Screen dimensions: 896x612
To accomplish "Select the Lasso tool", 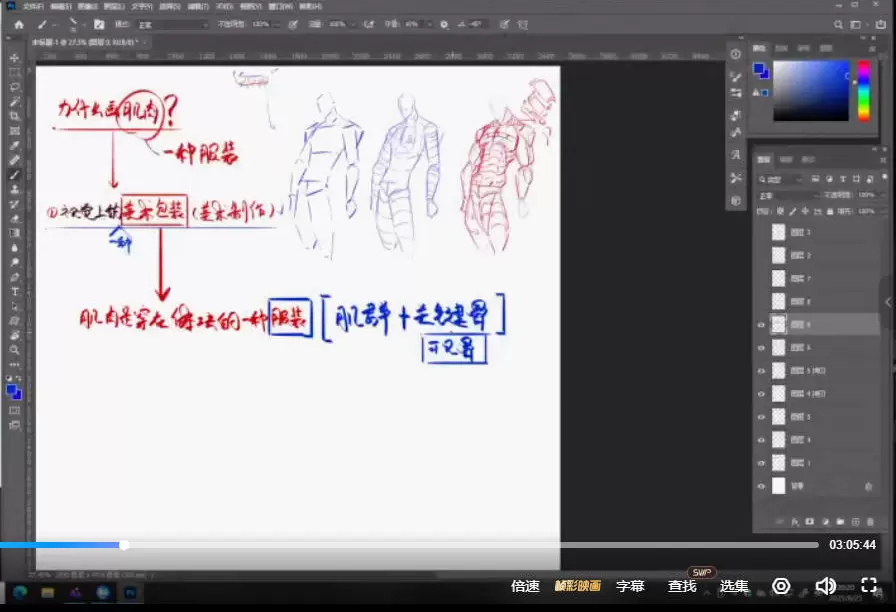I will click(14, 86).
